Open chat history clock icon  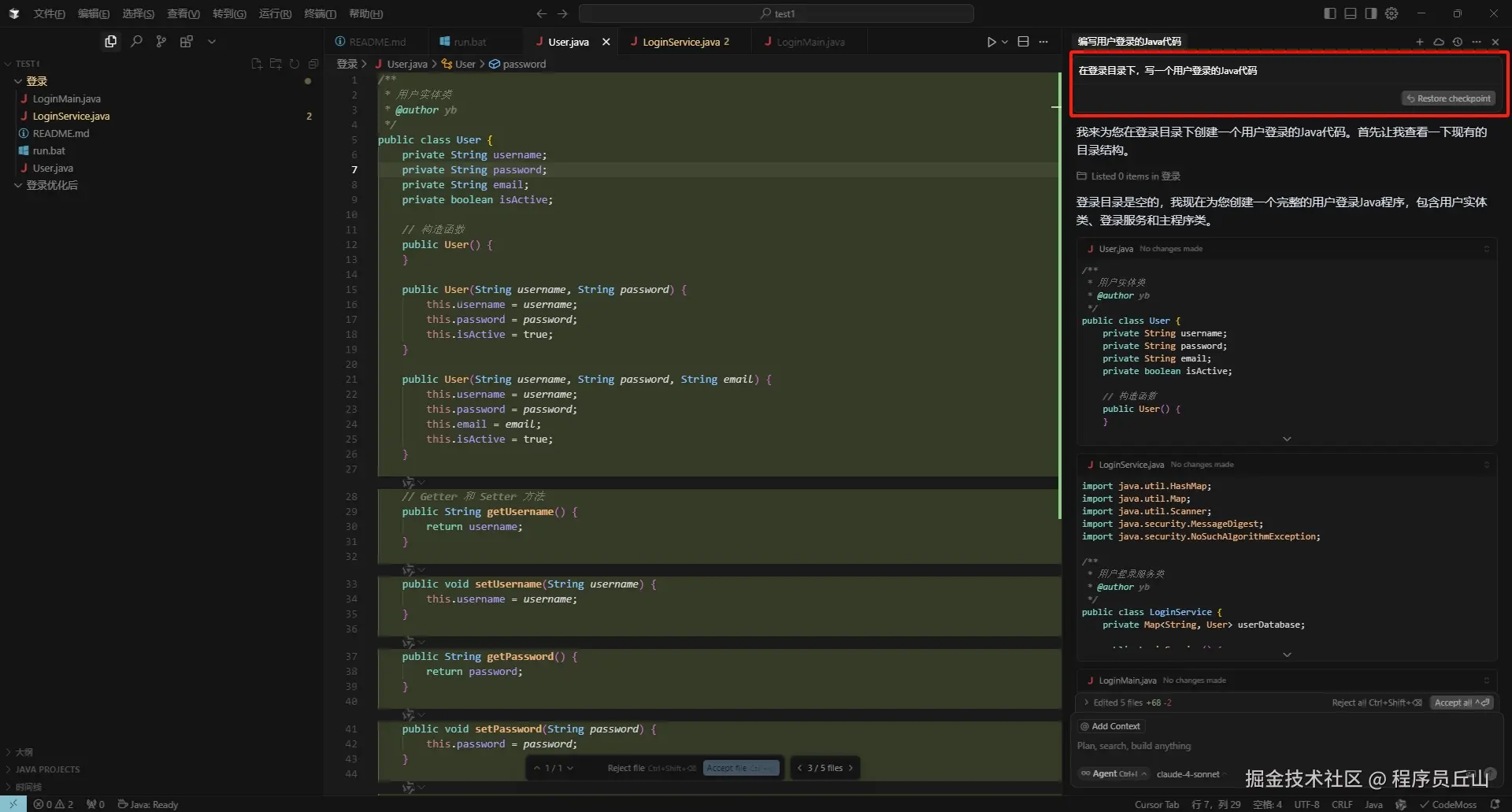click(1458, 42)
